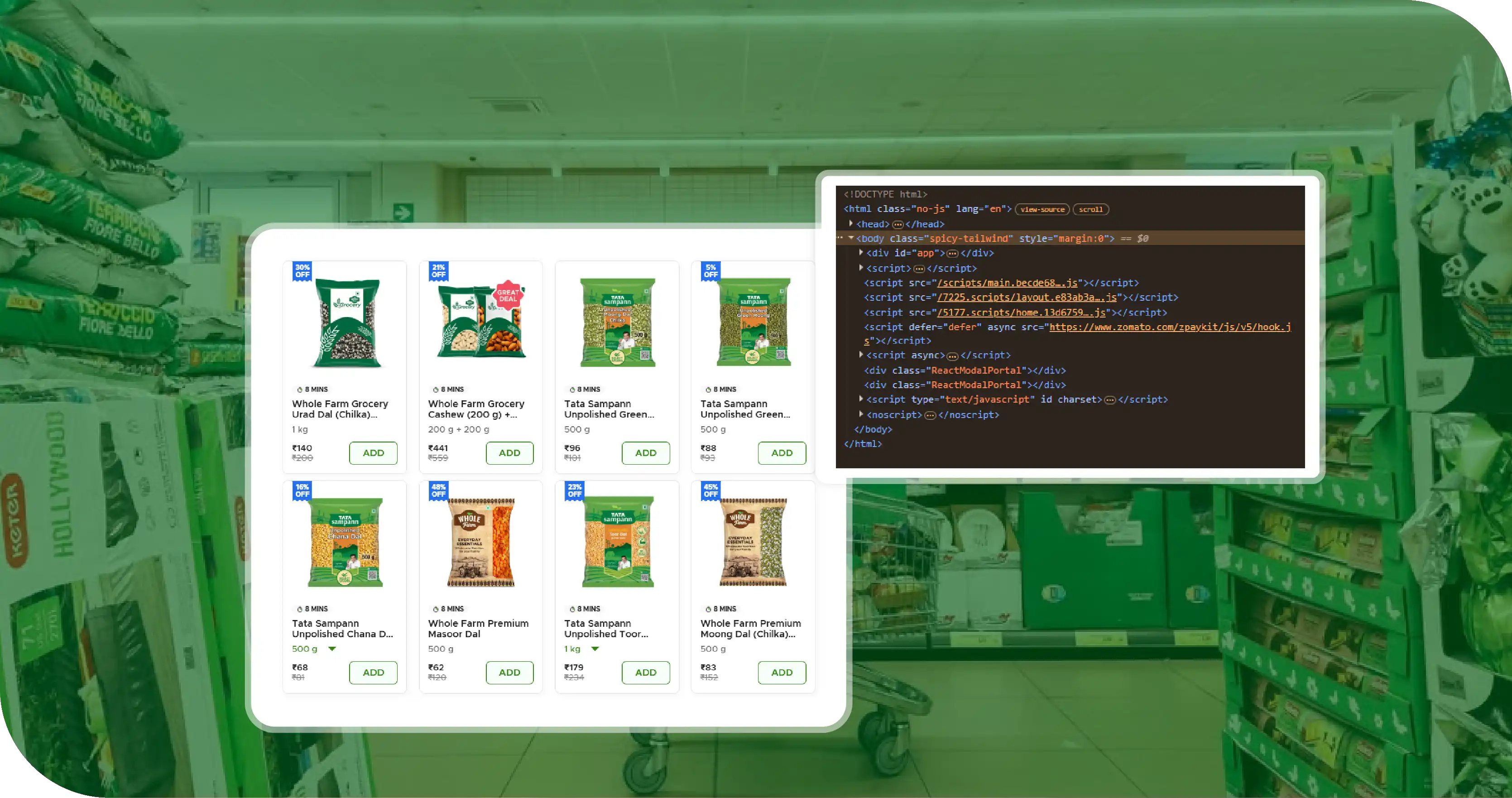Expand the noscript node

tap(861, 414)
